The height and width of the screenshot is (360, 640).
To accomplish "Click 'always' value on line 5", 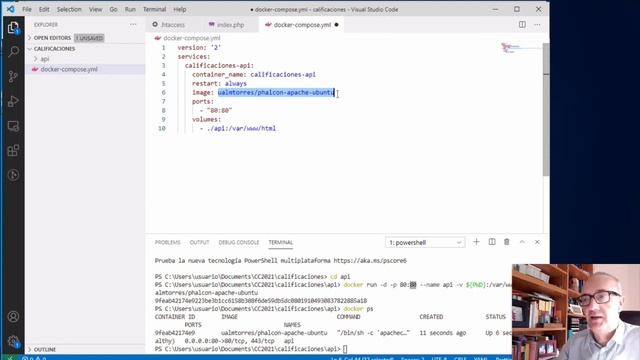I will coord(236,84).
